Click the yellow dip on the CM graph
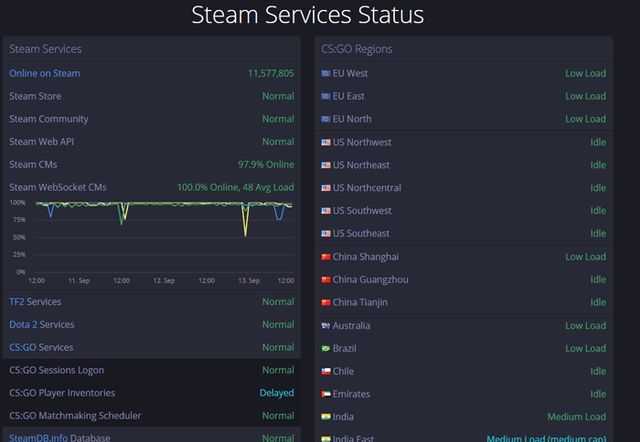Image resolution: width=640 pixels, height=442 pixels. [x=245, y=222]
